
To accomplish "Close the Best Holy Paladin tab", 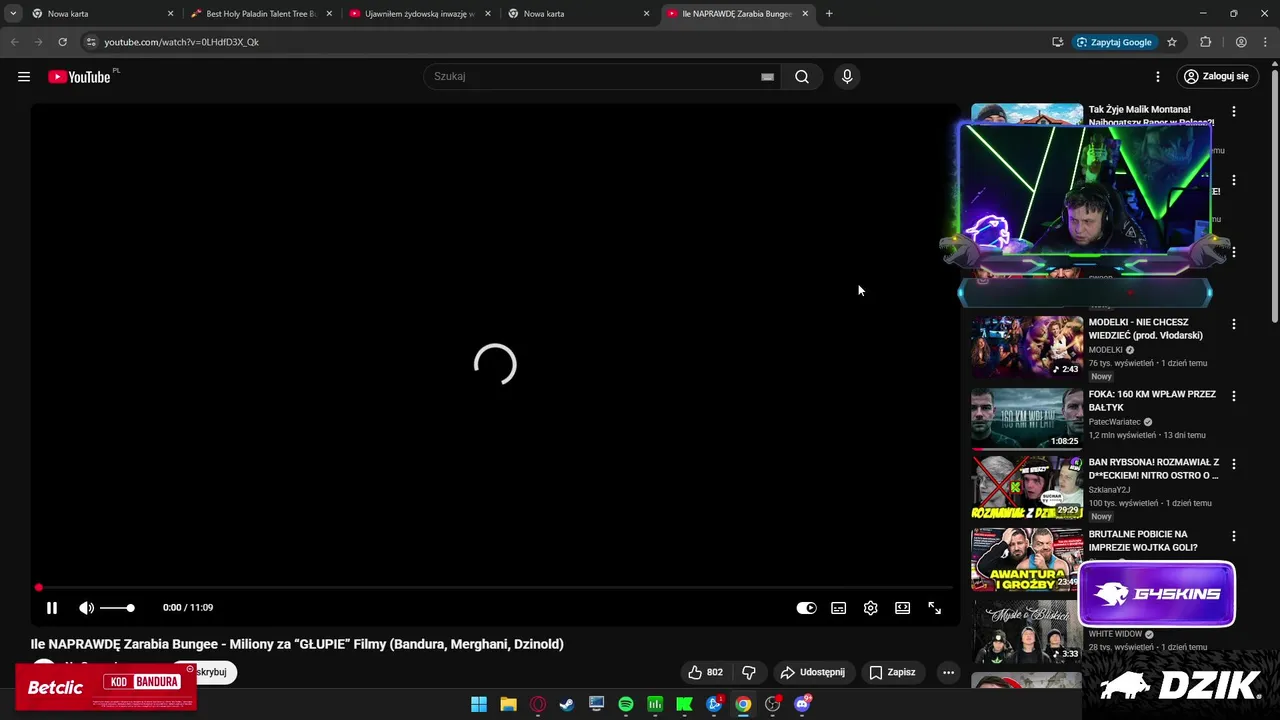I will click(x=329, y=14).
